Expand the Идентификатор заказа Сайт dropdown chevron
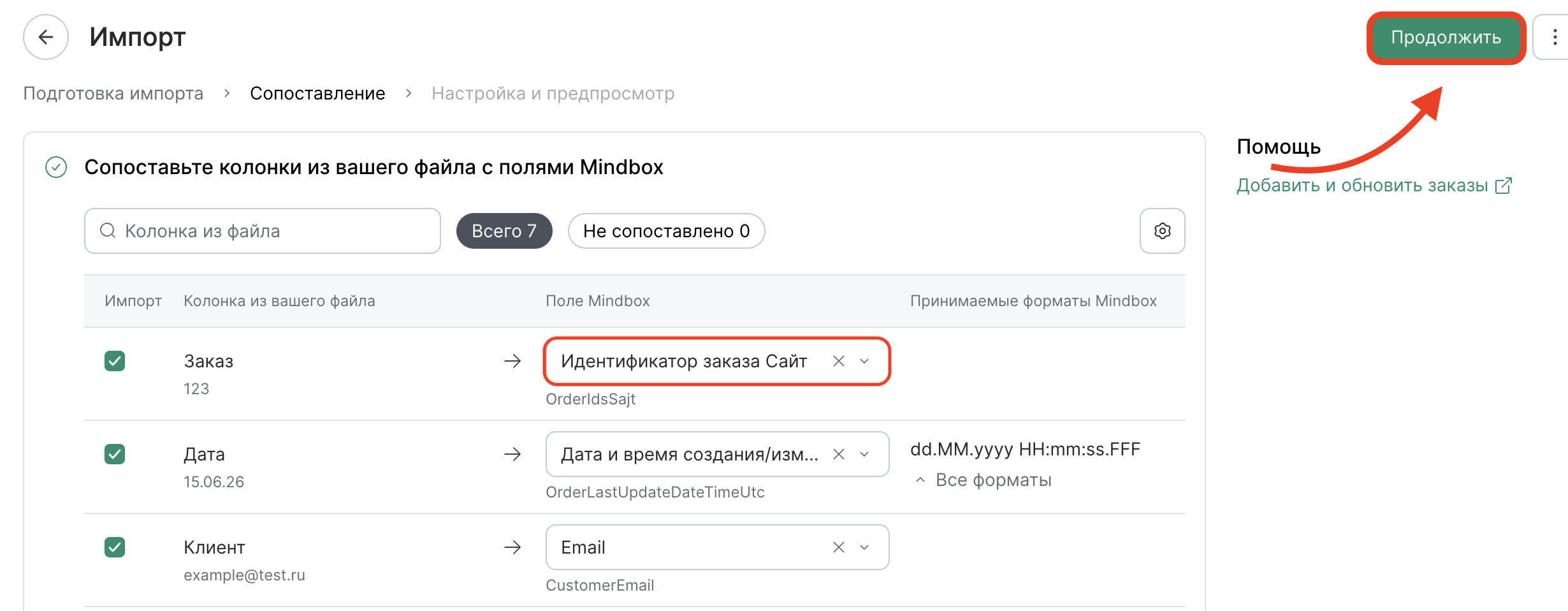Screen dimensions: 1568x611 tap(864, 361)
